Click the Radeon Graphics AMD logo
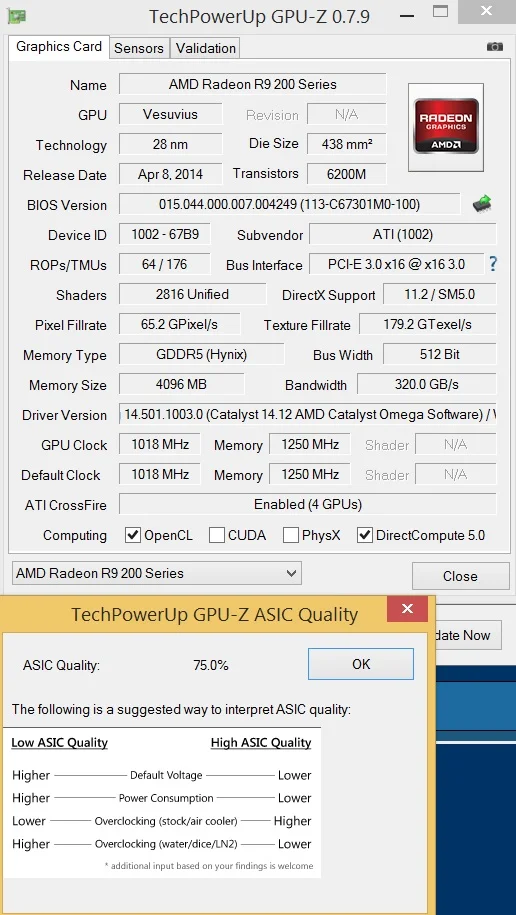Image resolution: width=516 pixels, height=915 pixels. click(446, 127)
